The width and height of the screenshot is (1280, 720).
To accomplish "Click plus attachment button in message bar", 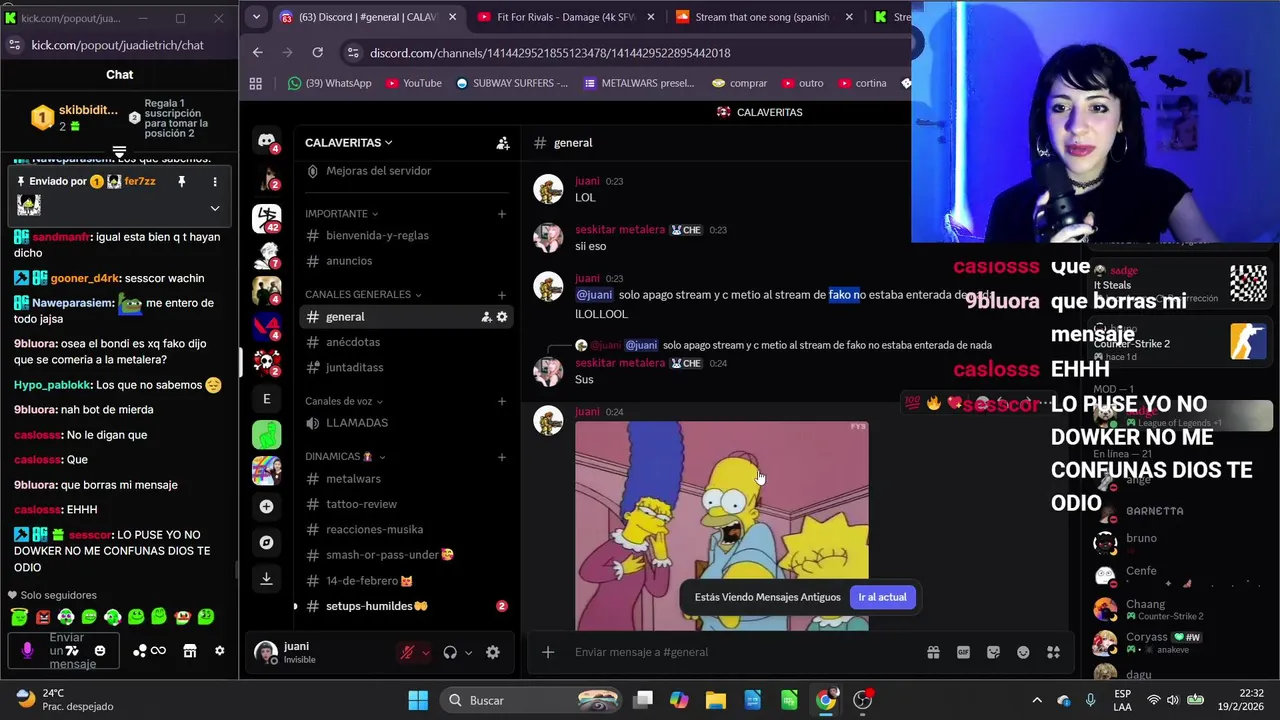I will pos(548,652).
